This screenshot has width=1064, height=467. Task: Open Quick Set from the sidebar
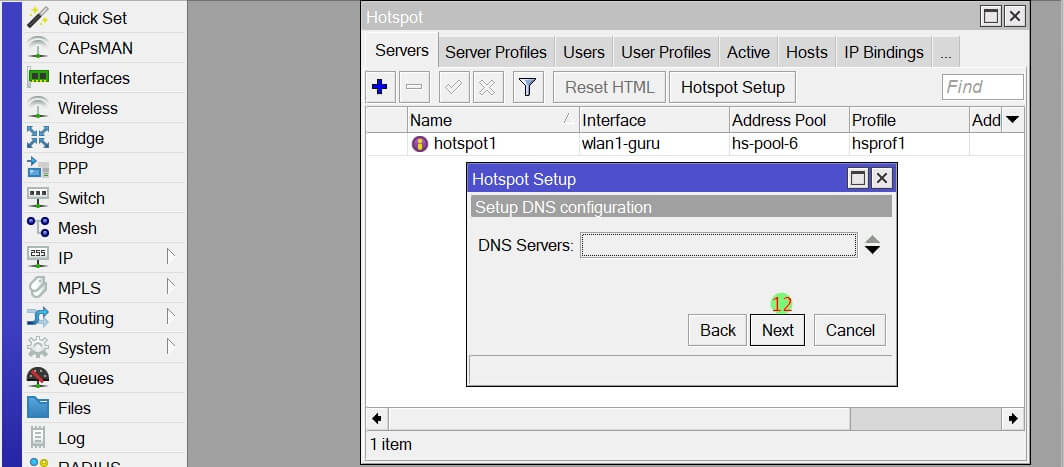[x=92, y=18]
